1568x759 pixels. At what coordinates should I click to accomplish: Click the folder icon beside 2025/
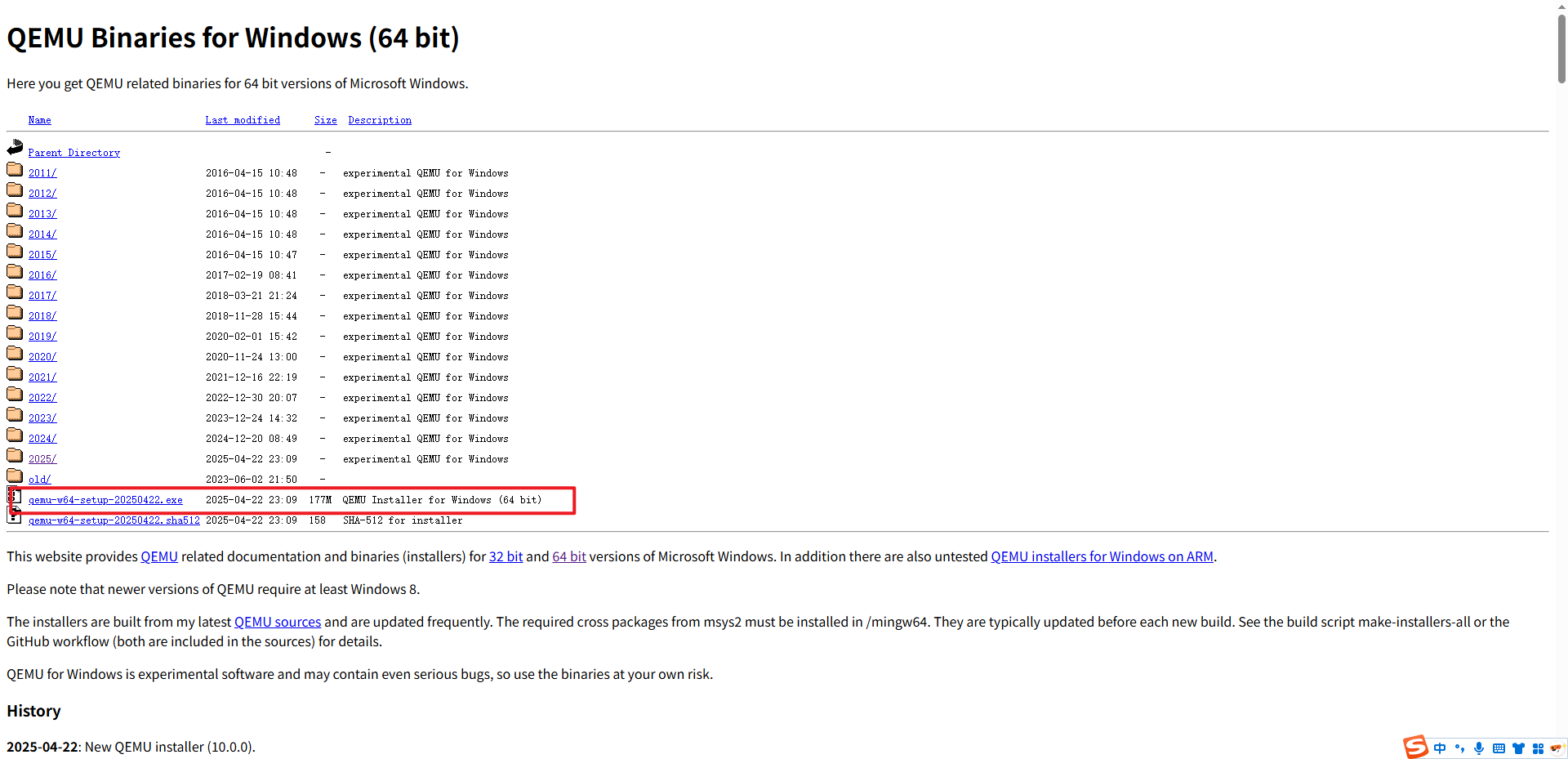point(15,455)
